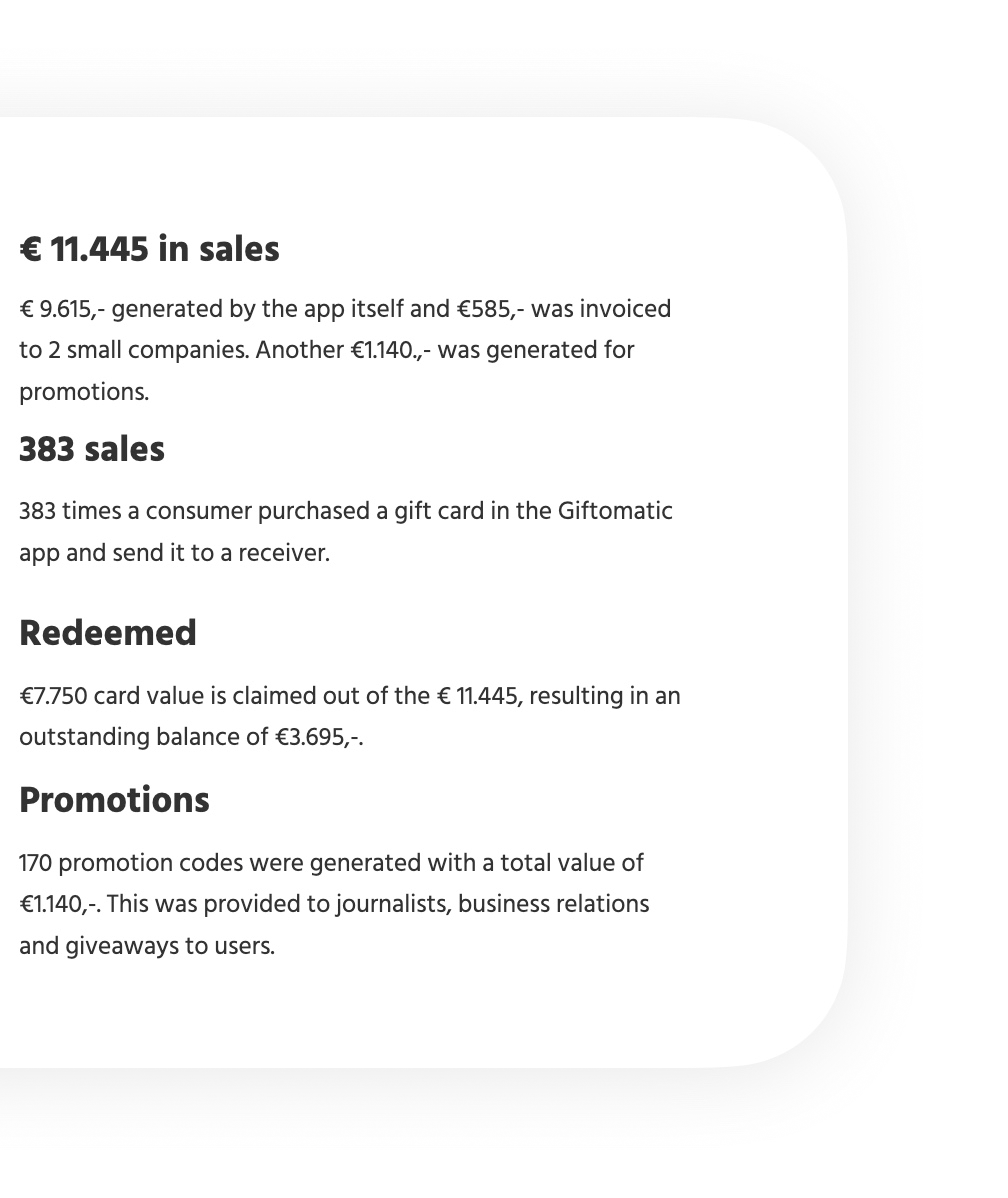Click the '€1.140.,-' amount after 'Another'
This screenshot has width=1008, height=1198.
(391, 351)
